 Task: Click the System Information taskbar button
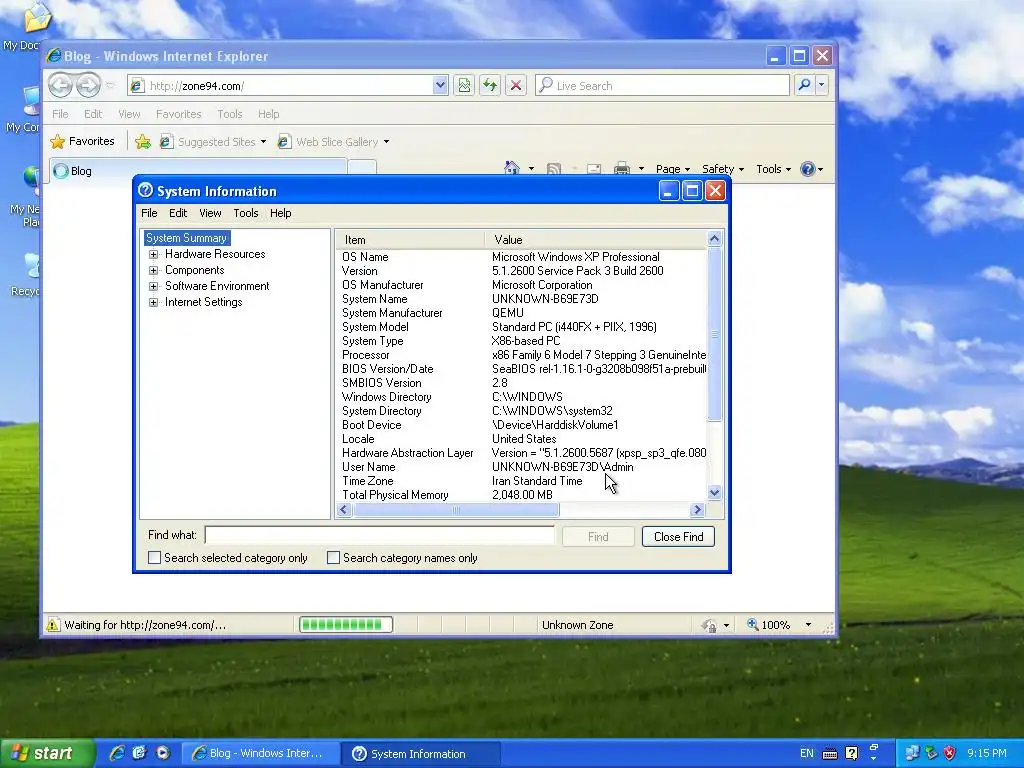421,753
